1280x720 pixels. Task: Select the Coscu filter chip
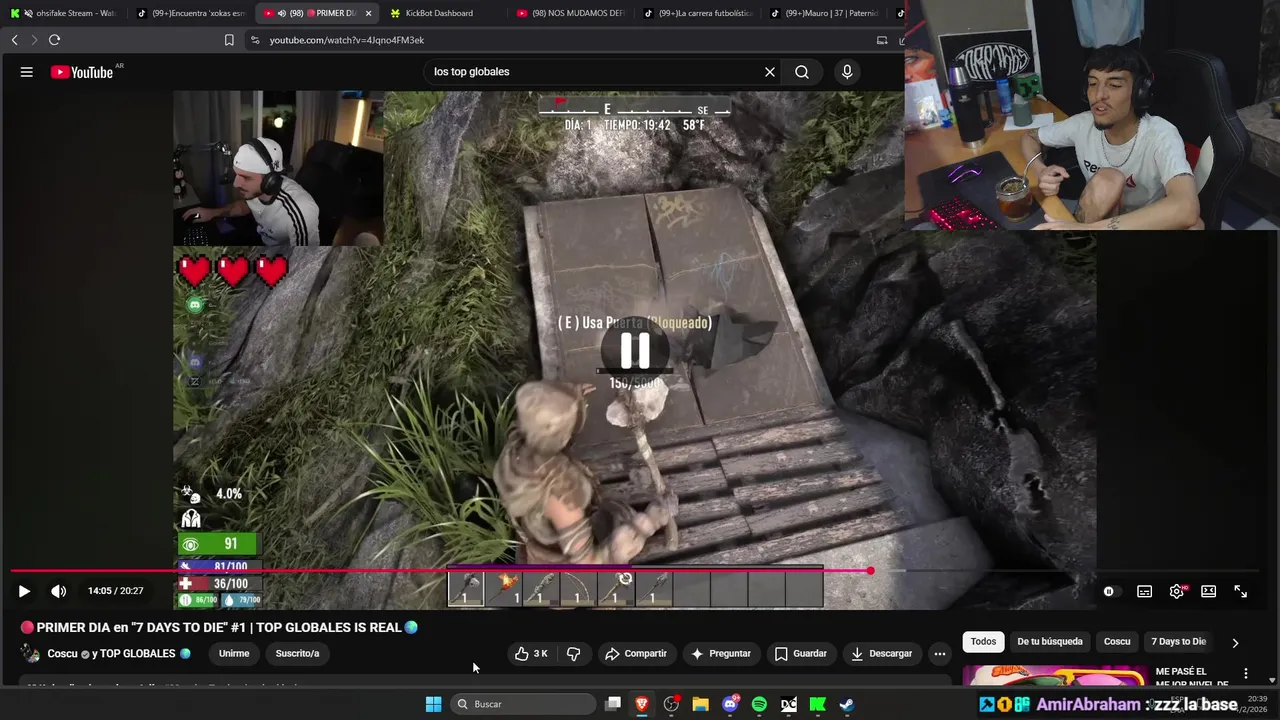pos(1117,642)
